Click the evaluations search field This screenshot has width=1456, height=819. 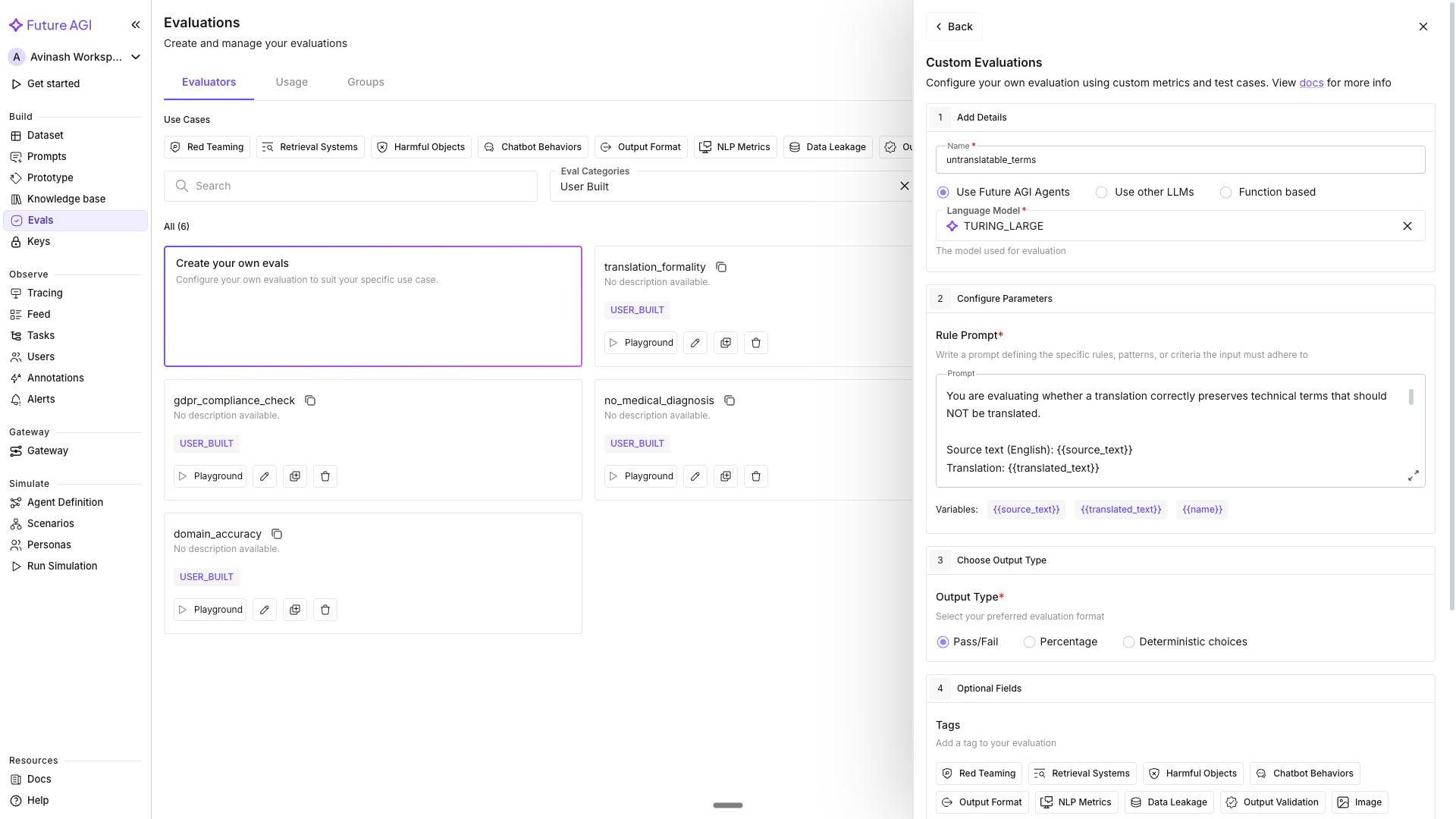350,186
